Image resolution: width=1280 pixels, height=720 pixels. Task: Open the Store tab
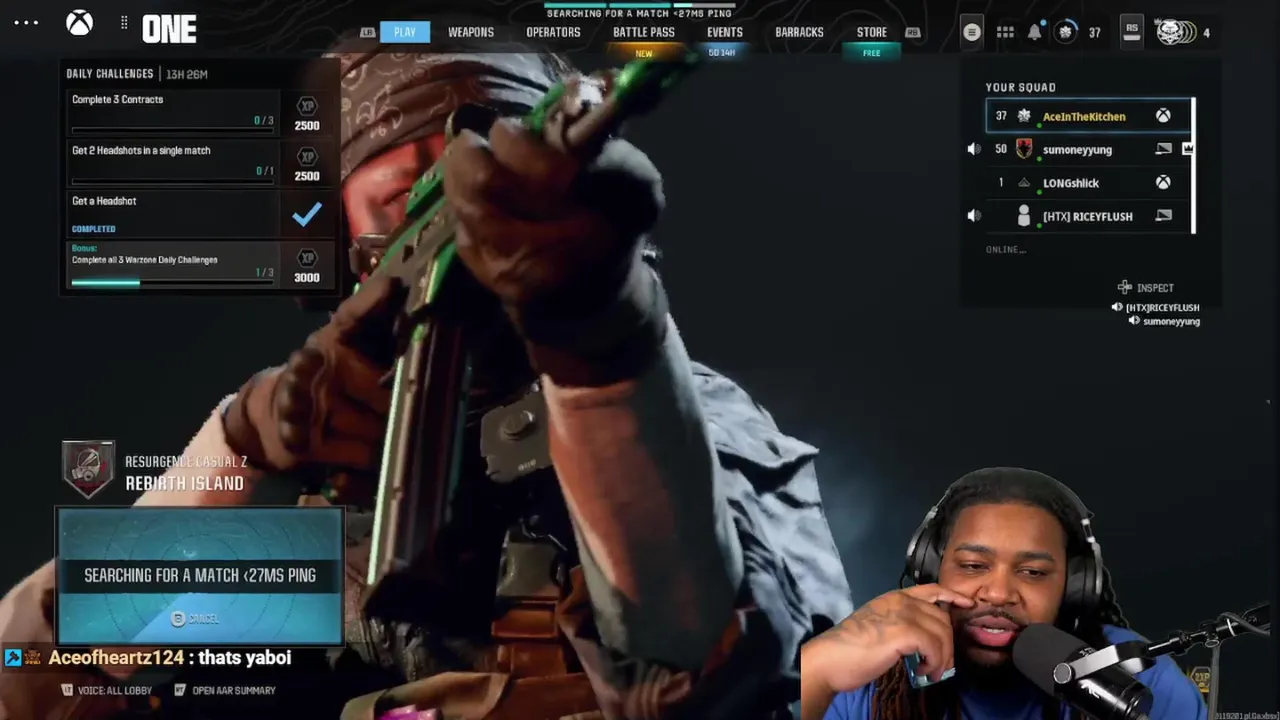pos(872,32)
